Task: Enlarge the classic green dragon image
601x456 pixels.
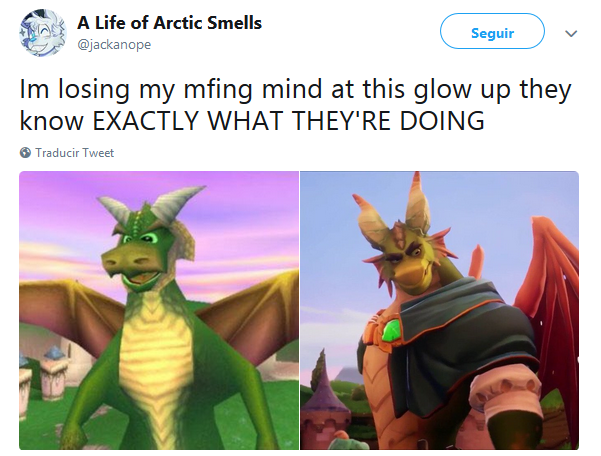Action: point(159,310)
